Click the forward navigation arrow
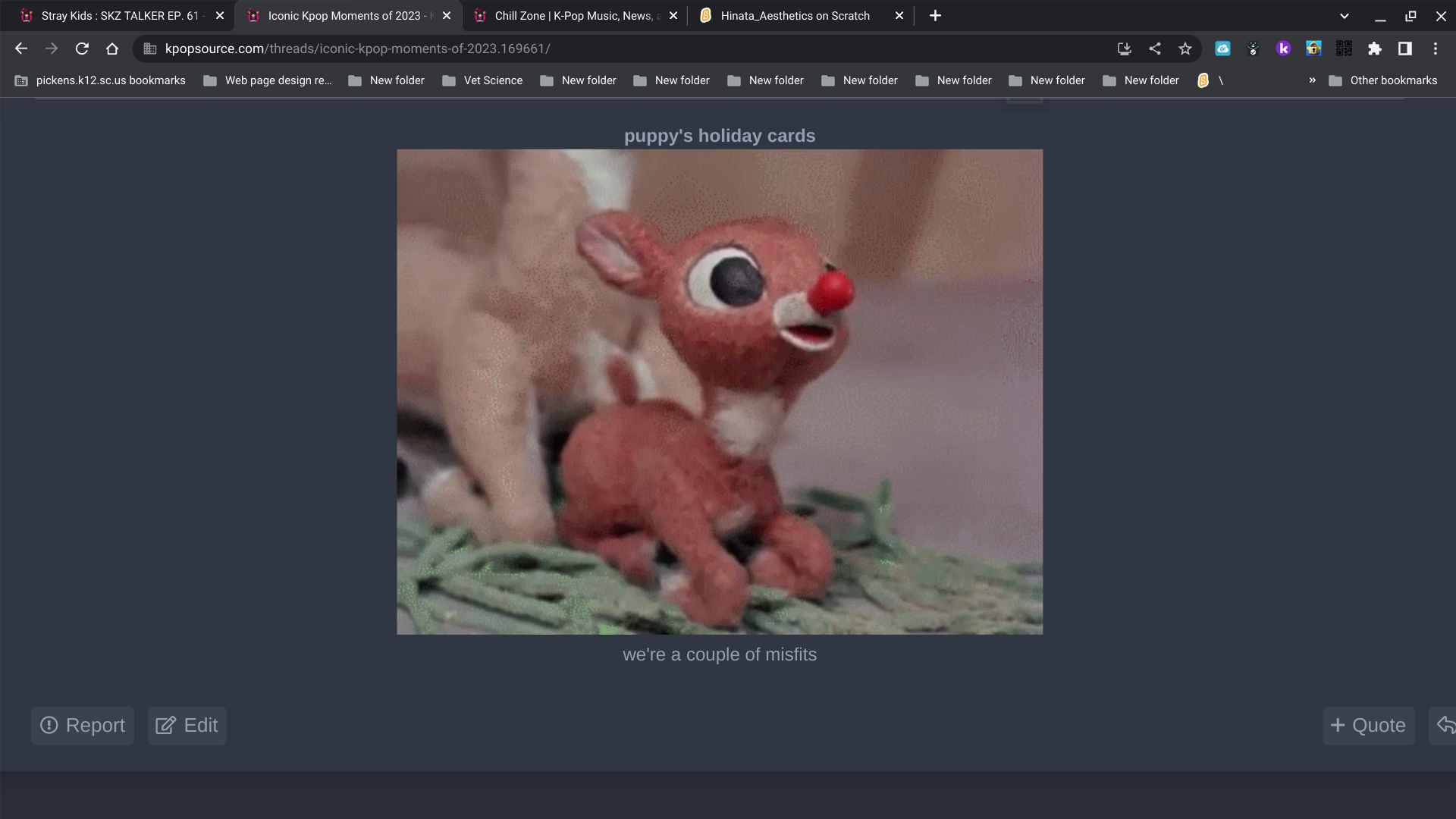Screen dimensions: 1456x819 point(52,49)
